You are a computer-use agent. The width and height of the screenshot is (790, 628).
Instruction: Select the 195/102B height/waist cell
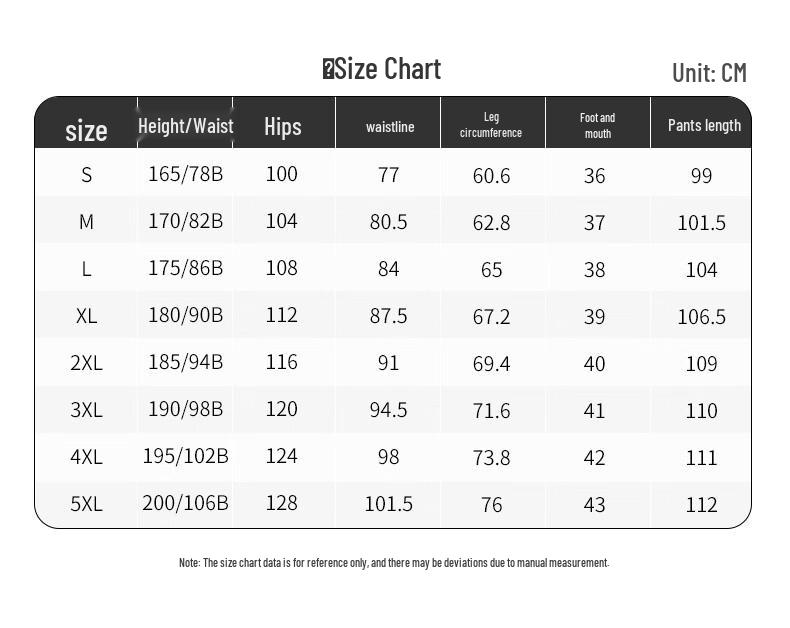pos(185,456)
